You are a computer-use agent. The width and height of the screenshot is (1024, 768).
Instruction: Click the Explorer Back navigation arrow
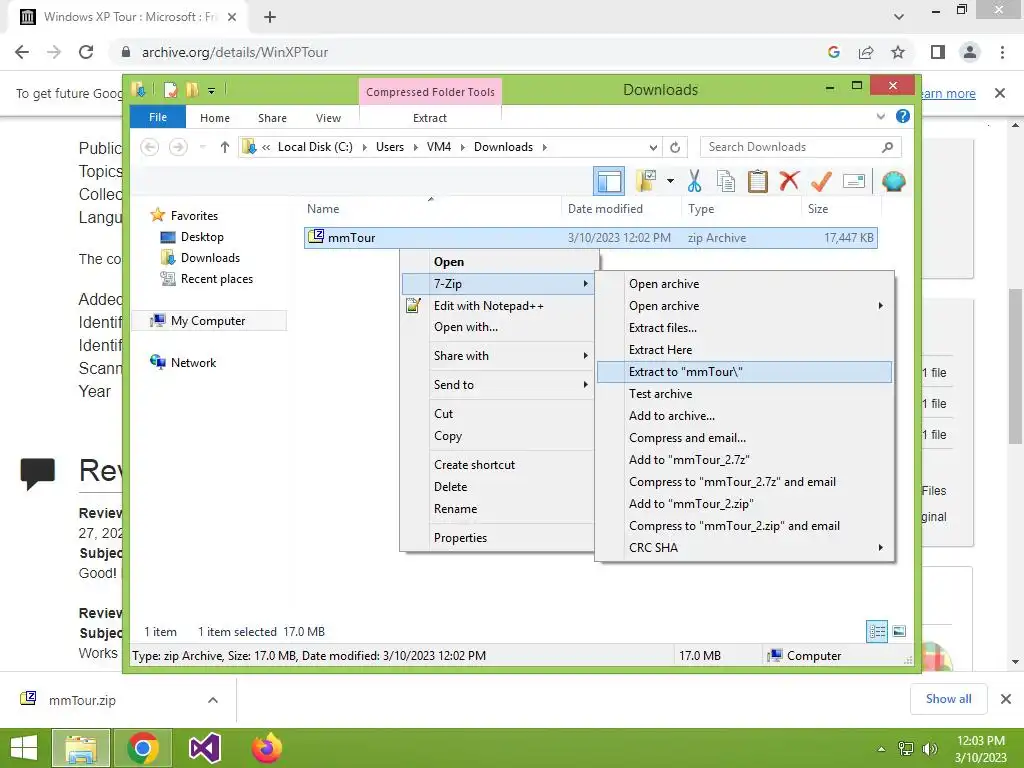click(x=150, y=147)
